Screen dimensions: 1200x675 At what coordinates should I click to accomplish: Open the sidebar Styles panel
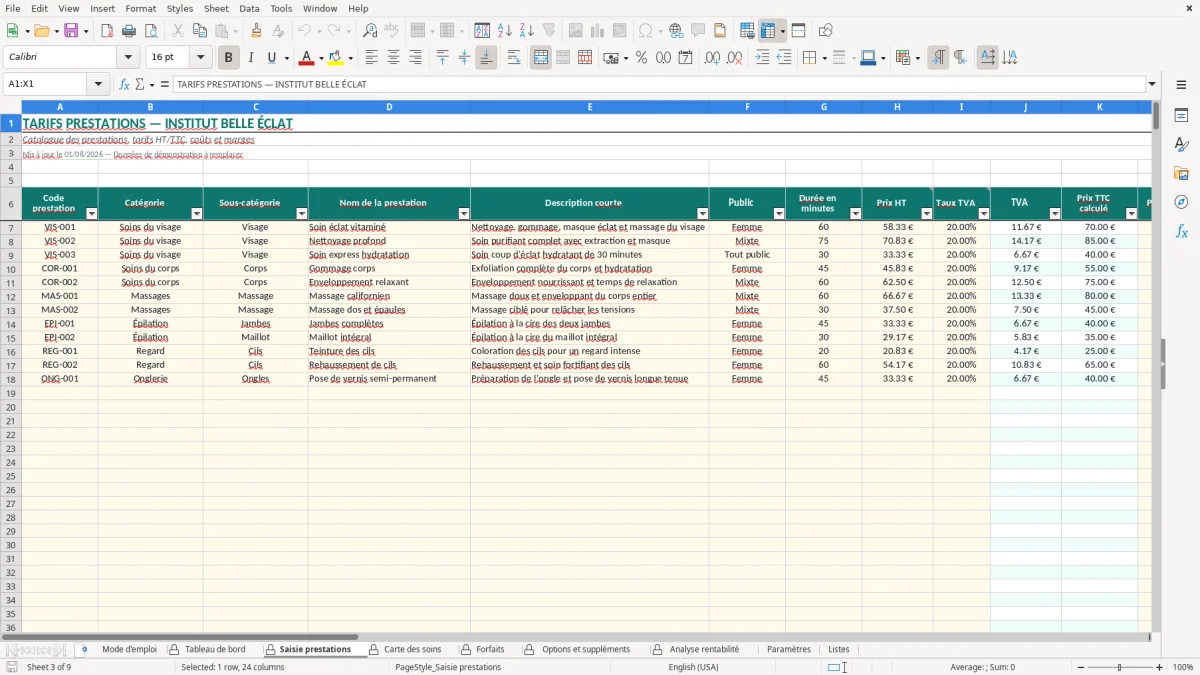tap(1181, 144)
